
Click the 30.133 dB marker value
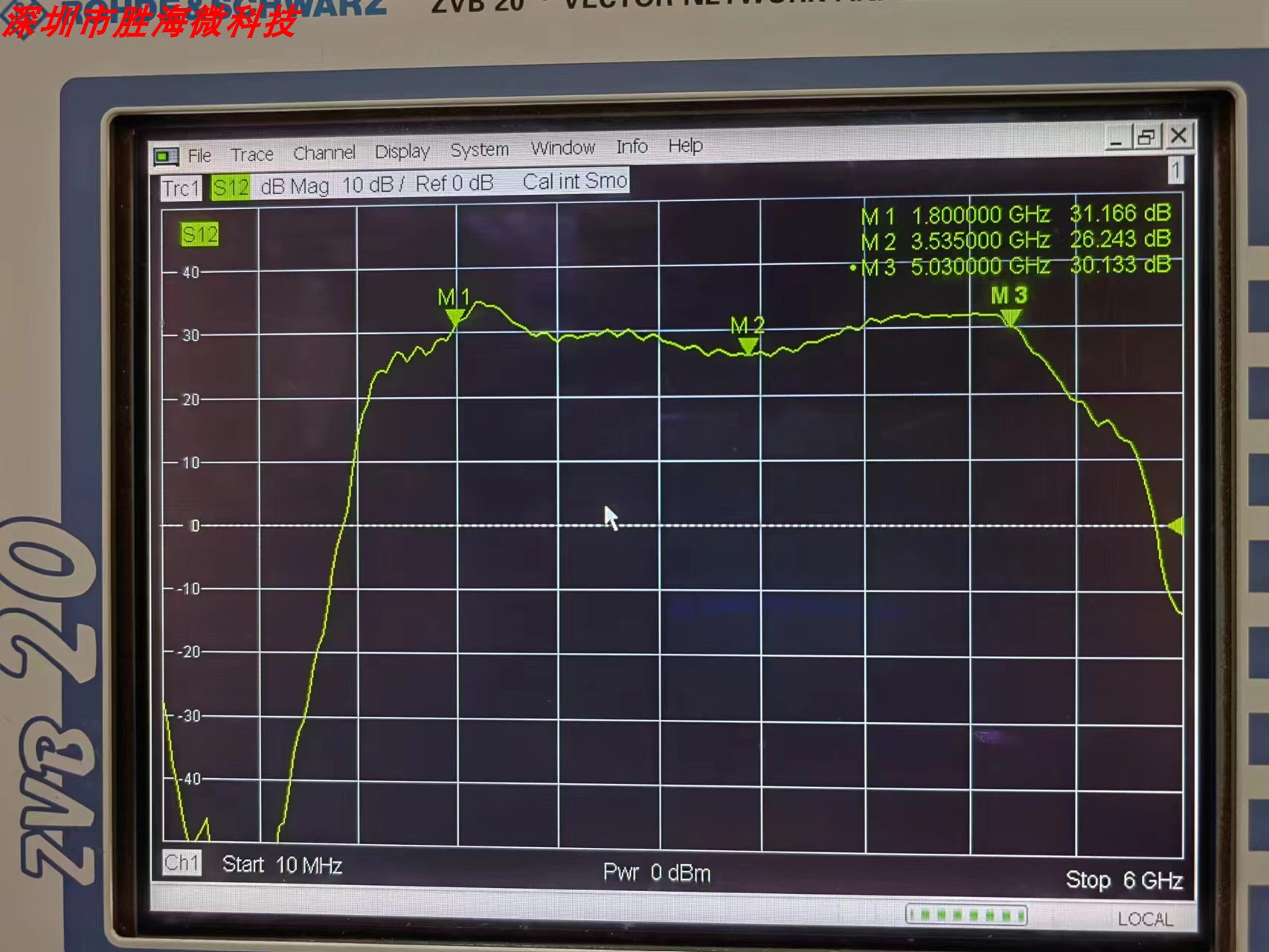(1120, 264)
